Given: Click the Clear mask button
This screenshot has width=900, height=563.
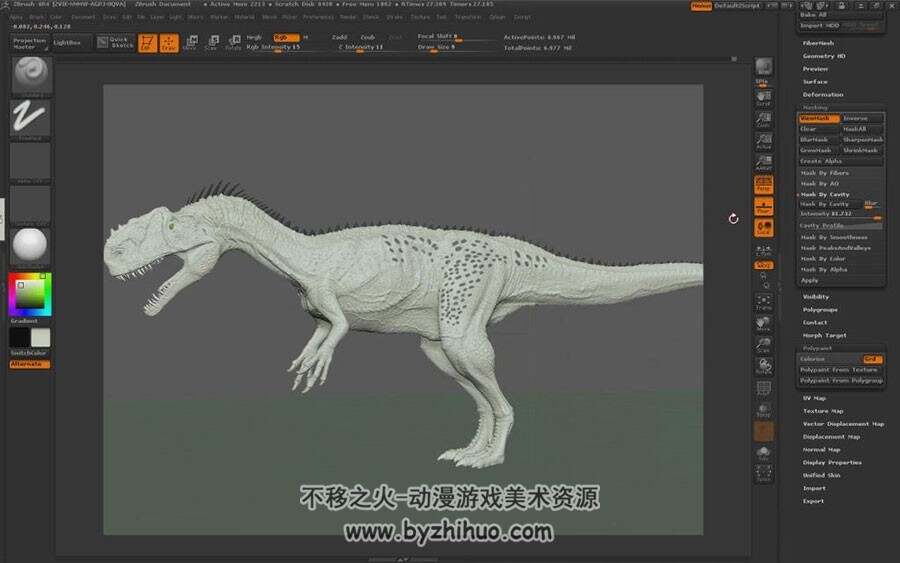Looking at the screenshot, I should tap(819, 129).
